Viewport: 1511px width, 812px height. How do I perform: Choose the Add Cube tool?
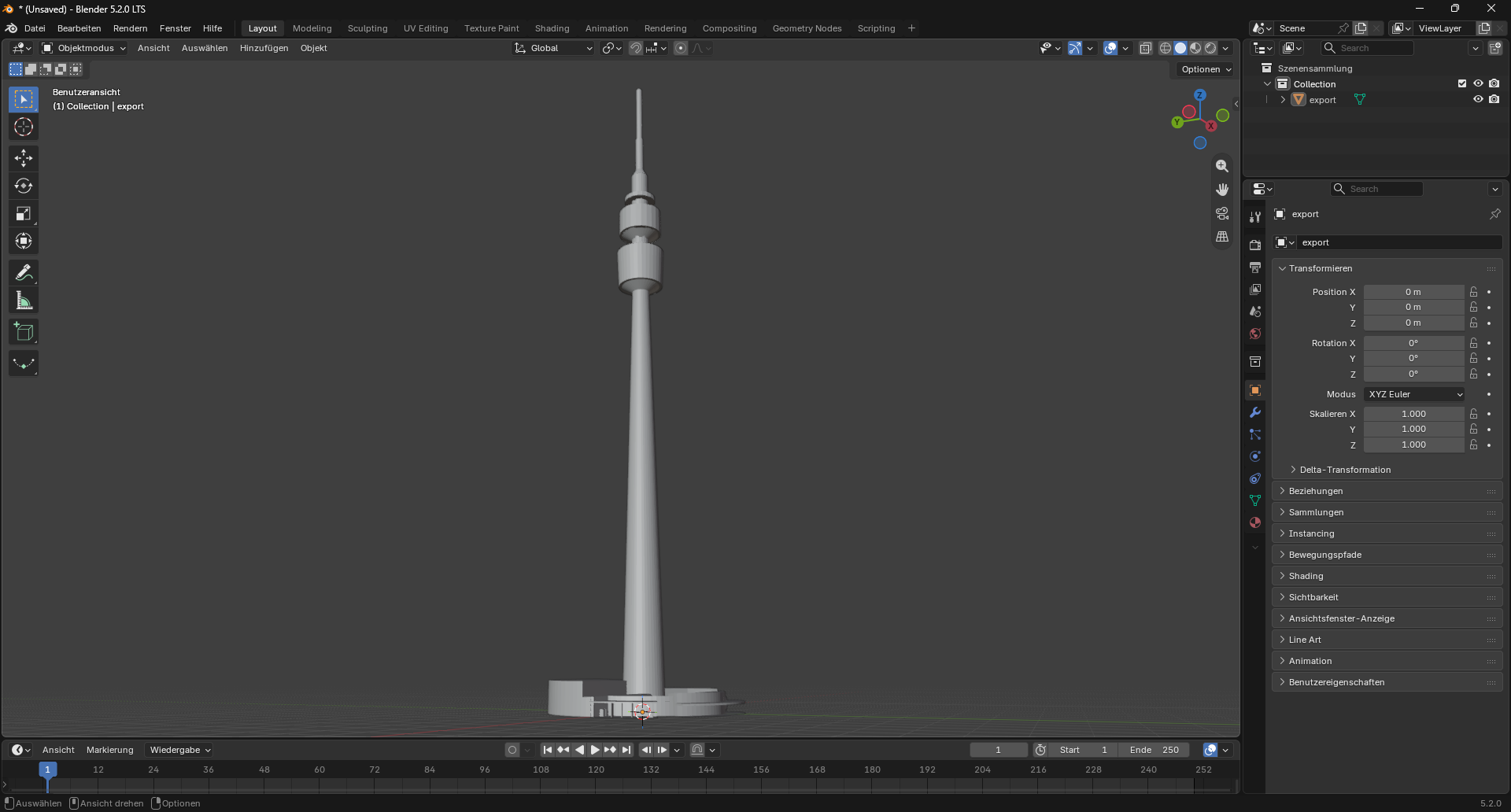pos(24,332)
